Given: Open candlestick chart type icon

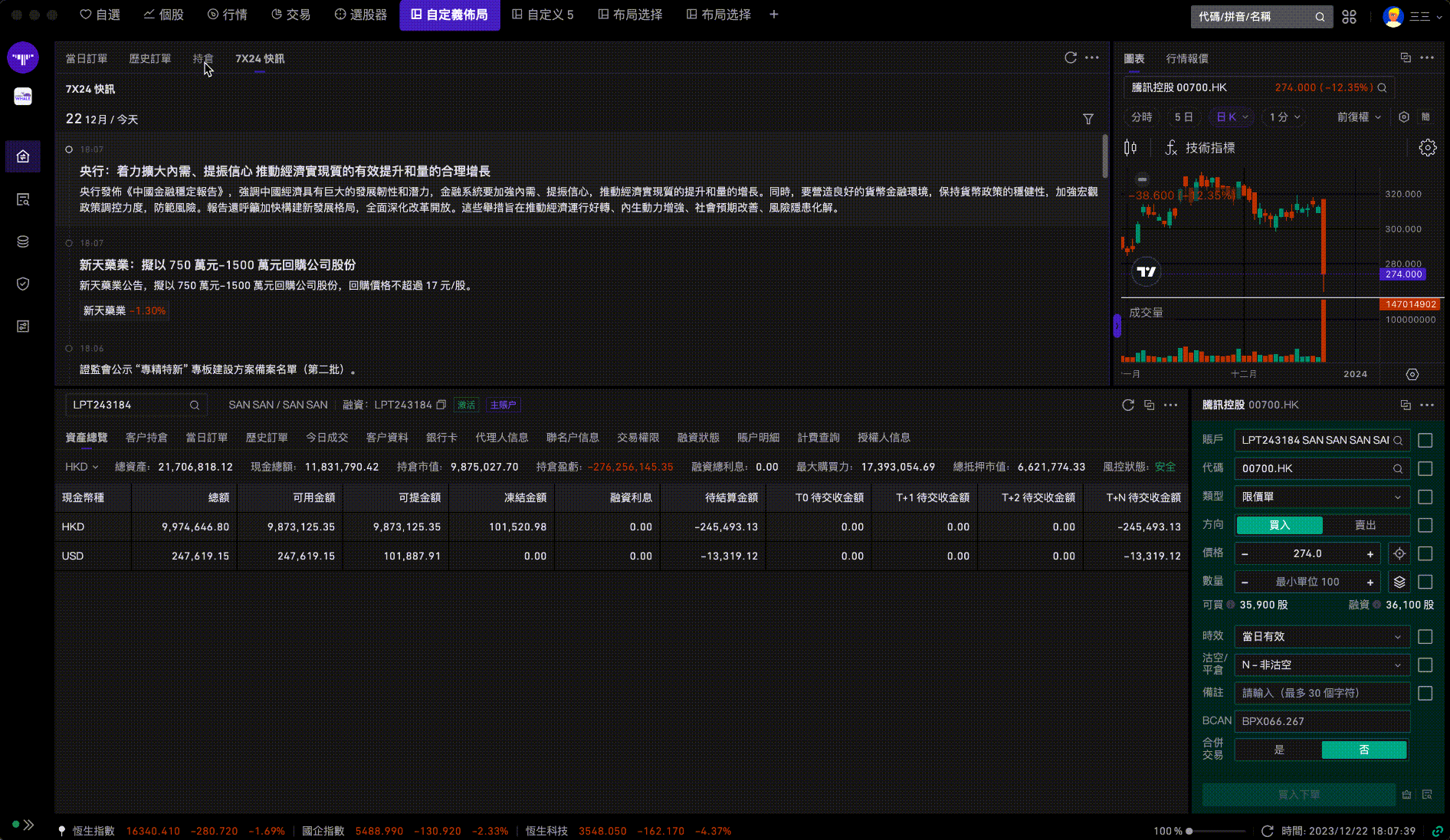Looking at the screenshot, I should tap(1130, 148).
